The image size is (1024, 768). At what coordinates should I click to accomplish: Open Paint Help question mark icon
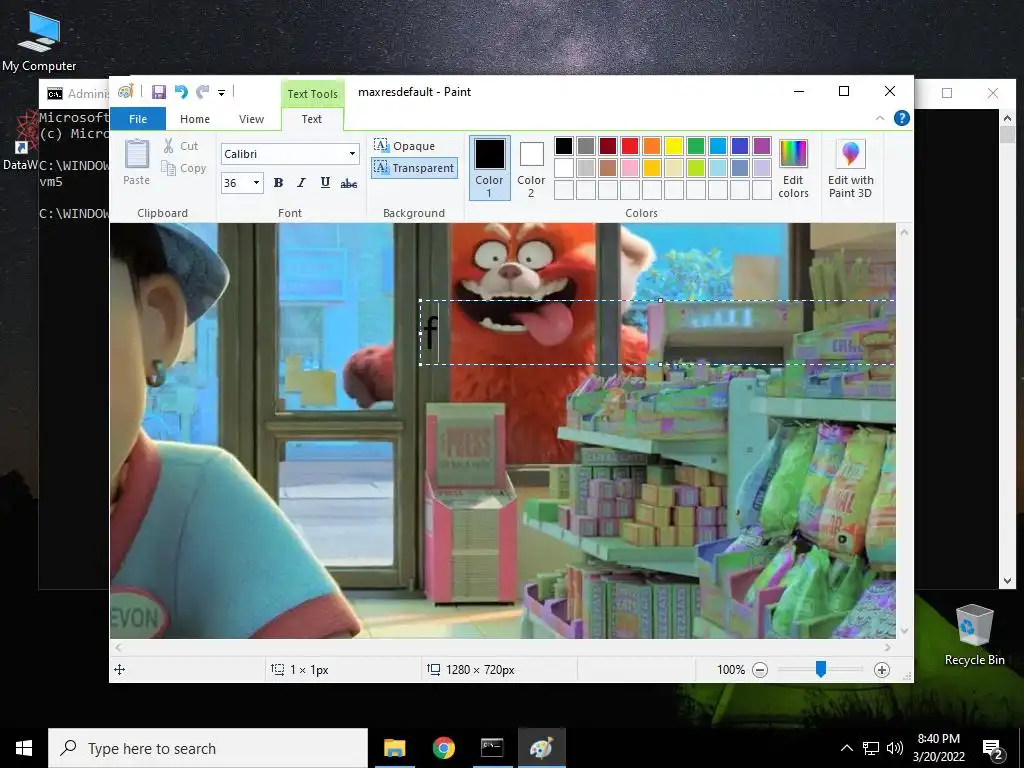pyautogui.click(x=901, y=118)
